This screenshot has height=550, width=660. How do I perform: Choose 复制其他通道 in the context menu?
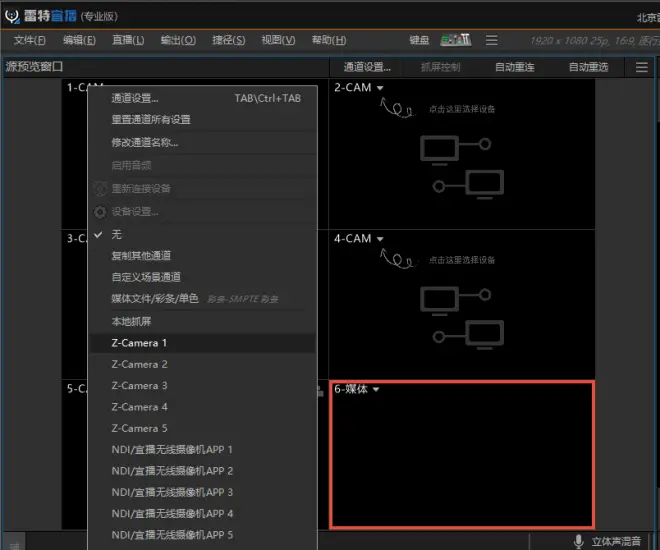tap(203, 255)
